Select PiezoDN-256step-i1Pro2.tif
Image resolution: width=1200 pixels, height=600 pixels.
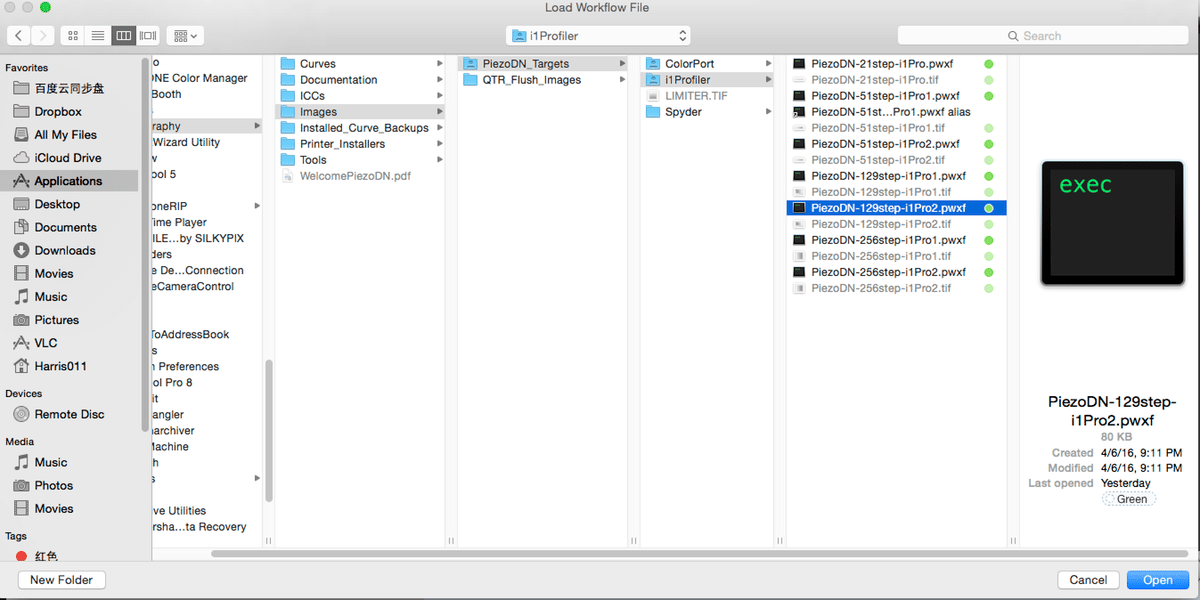click(x=881, y=288)
